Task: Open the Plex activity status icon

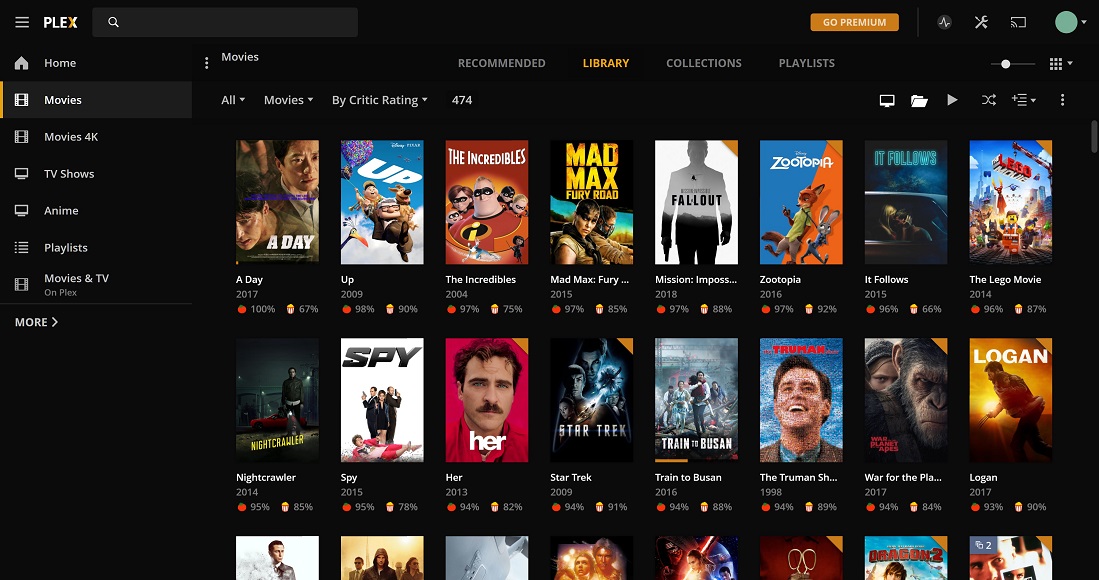Action: pyautogui.click(x=944, y=21)
